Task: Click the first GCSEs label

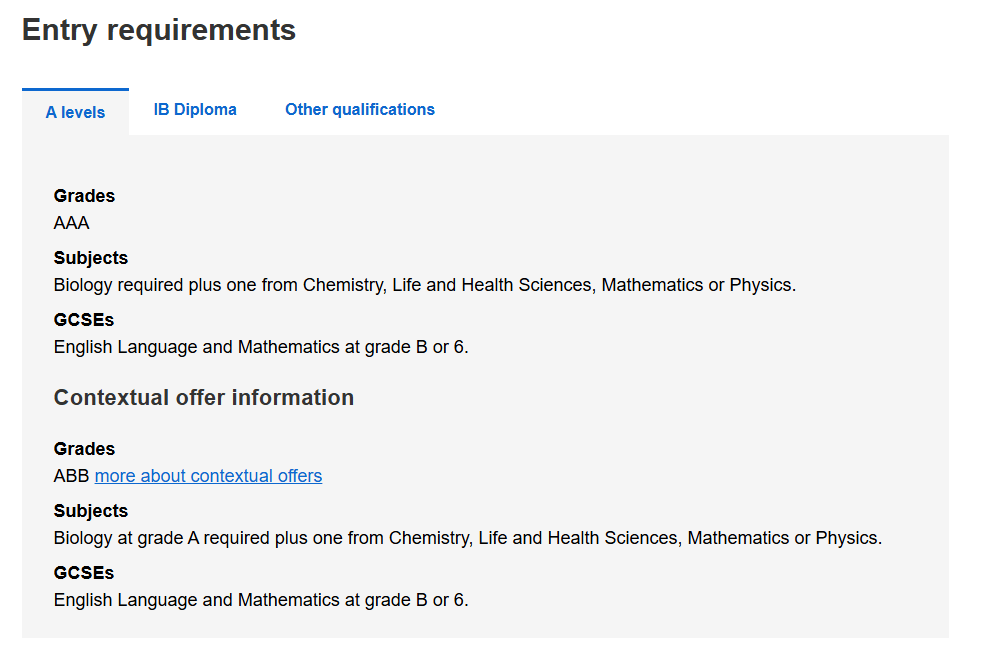Action: point(84,320)
